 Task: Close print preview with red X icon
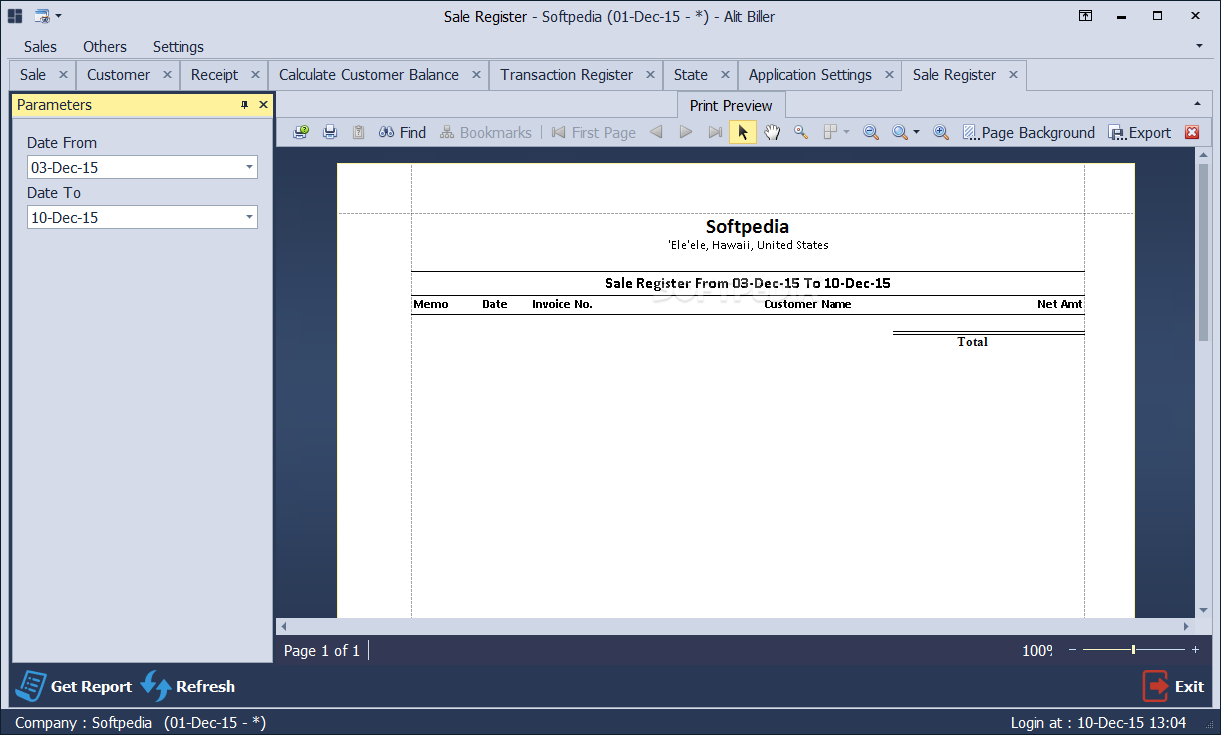(x=1192, y=132)
